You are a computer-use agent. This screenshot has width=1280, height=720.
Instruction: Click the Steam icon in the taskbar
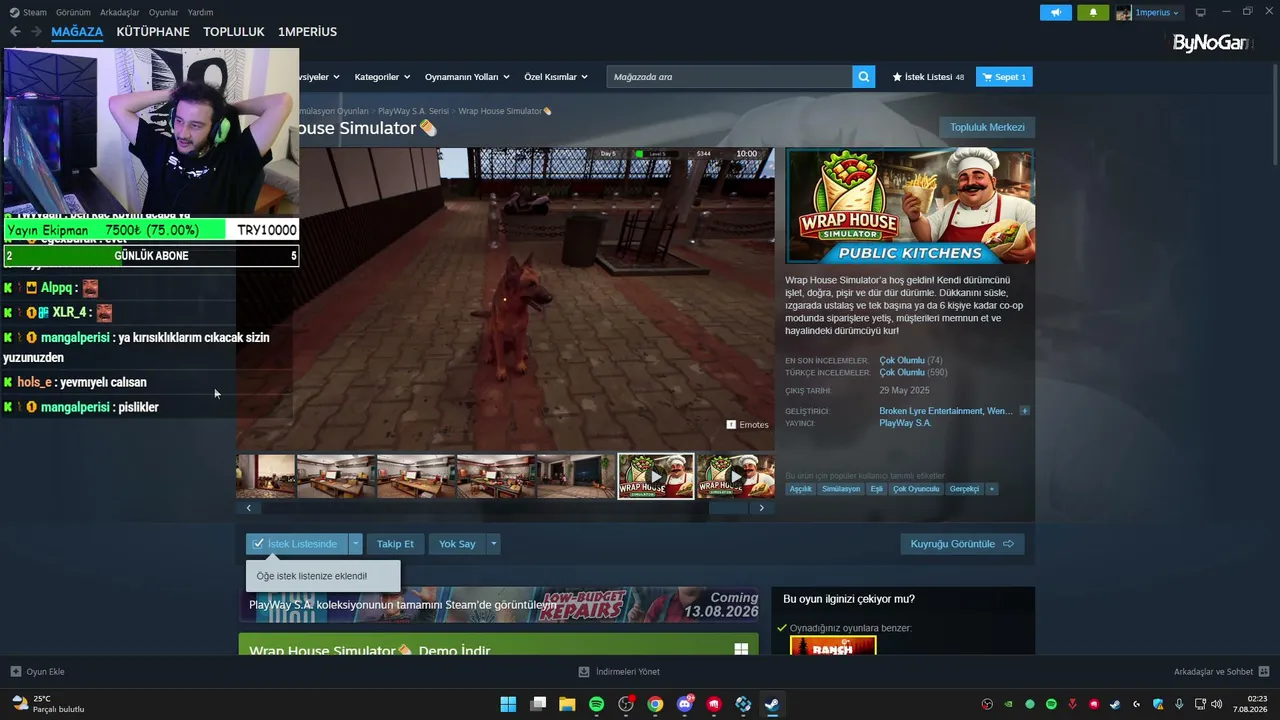click(x=772, y=704)
